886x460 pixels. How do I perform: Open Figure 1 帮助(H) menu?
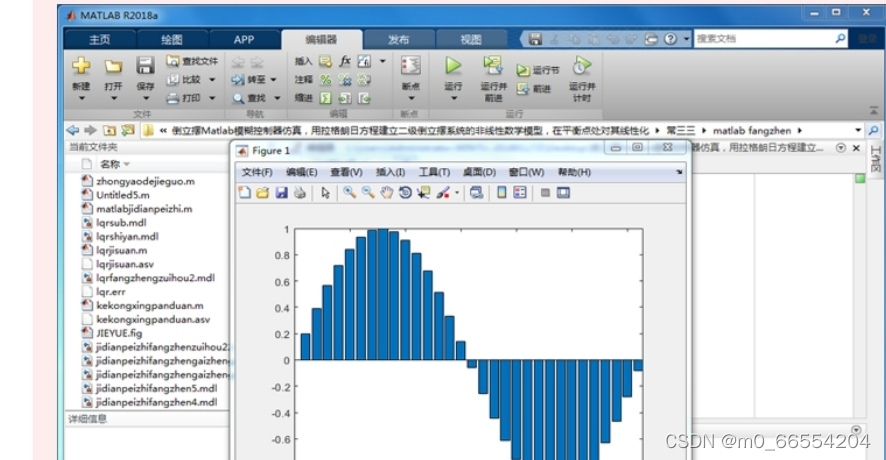574,172
